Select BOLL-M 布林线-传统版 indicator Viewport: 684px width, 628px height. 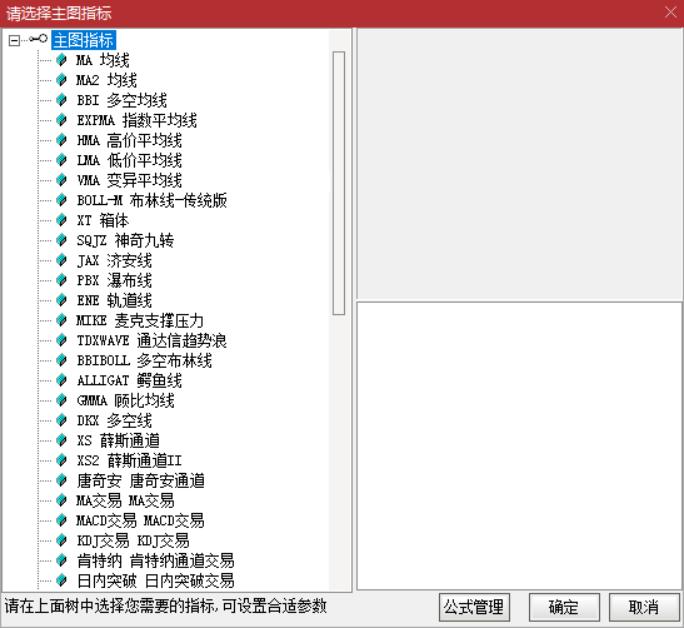pos(152,201)
